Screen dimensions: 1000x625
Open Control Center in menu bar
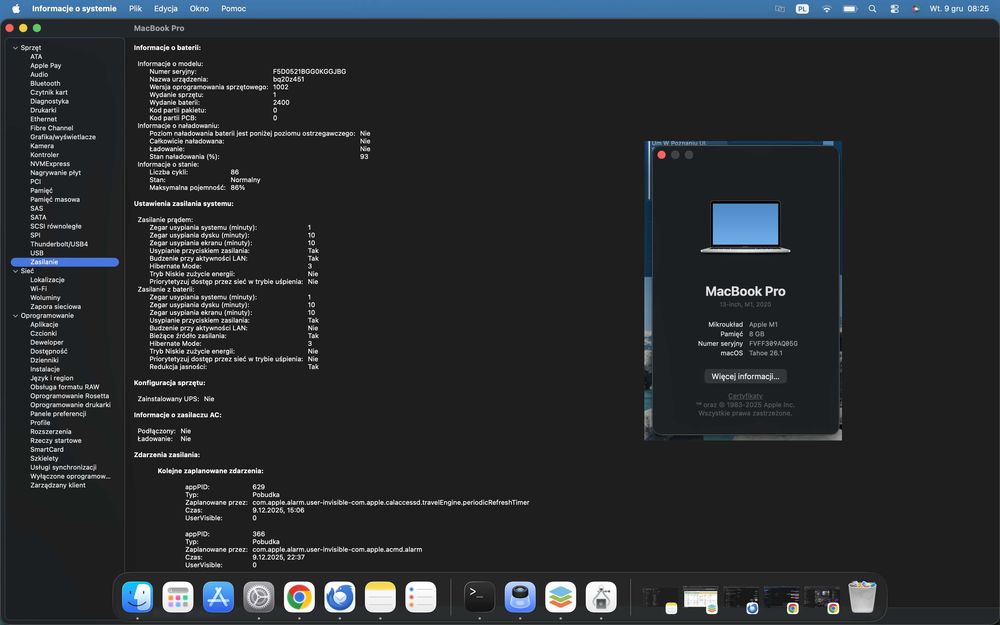pos(895,9)
